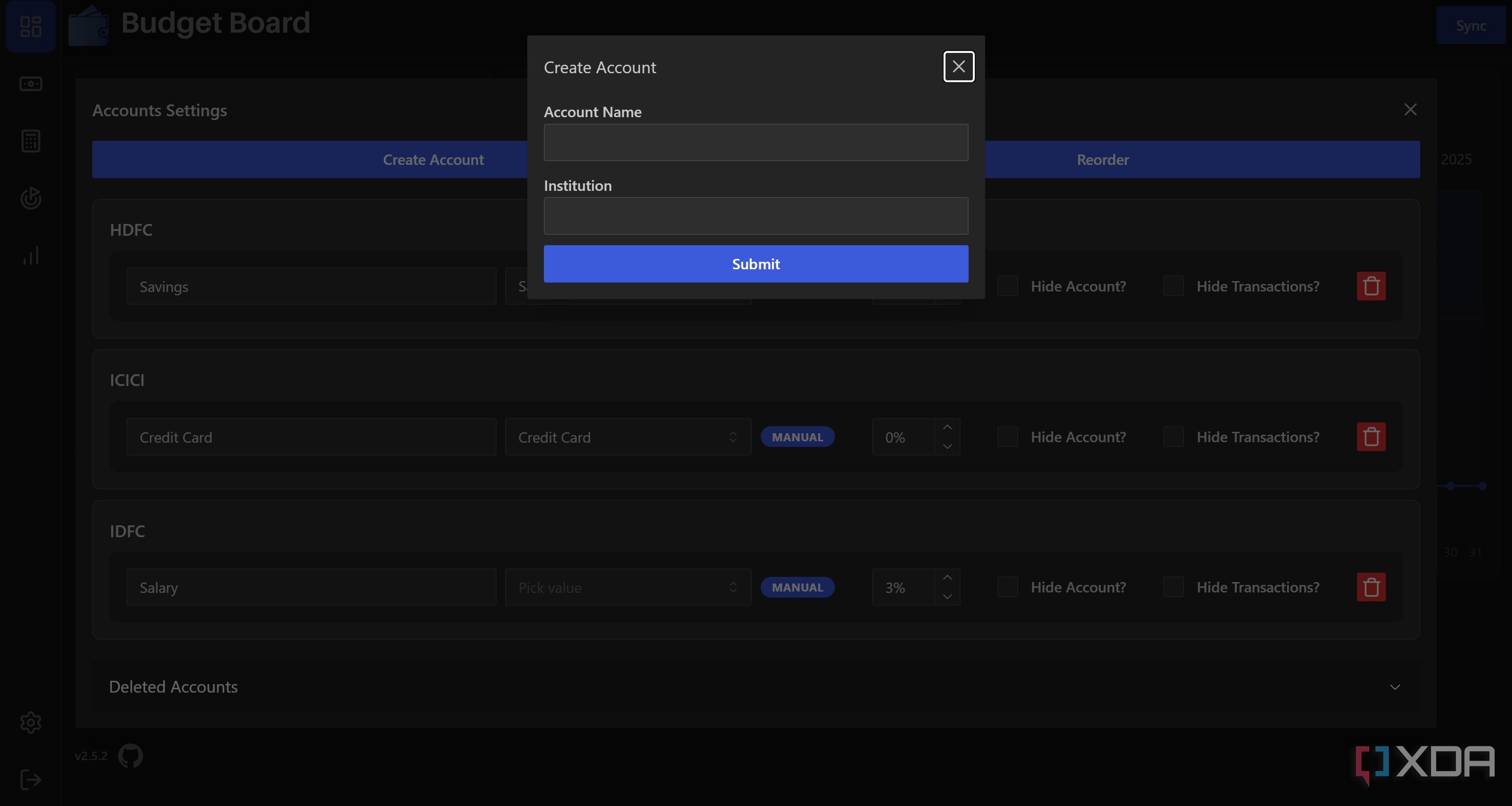The image size is (1512, 806).
Task: Toggle Hide Account for IDFC Salary
Action: coord(1007,587)
